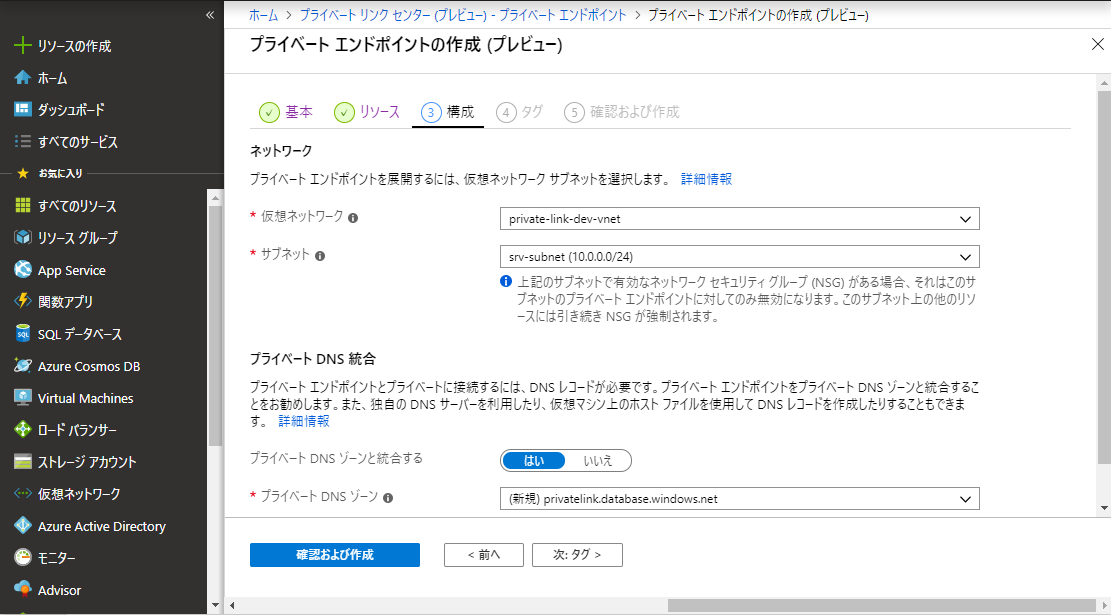Click ホーム in the breadcrumb
Image resolution: width=1111 pixels, height=615 pixels.
(263, 15)
